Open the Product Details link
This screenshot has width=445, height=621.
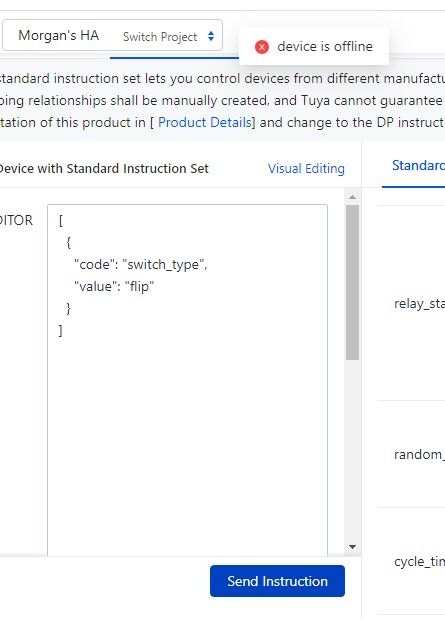205,122
